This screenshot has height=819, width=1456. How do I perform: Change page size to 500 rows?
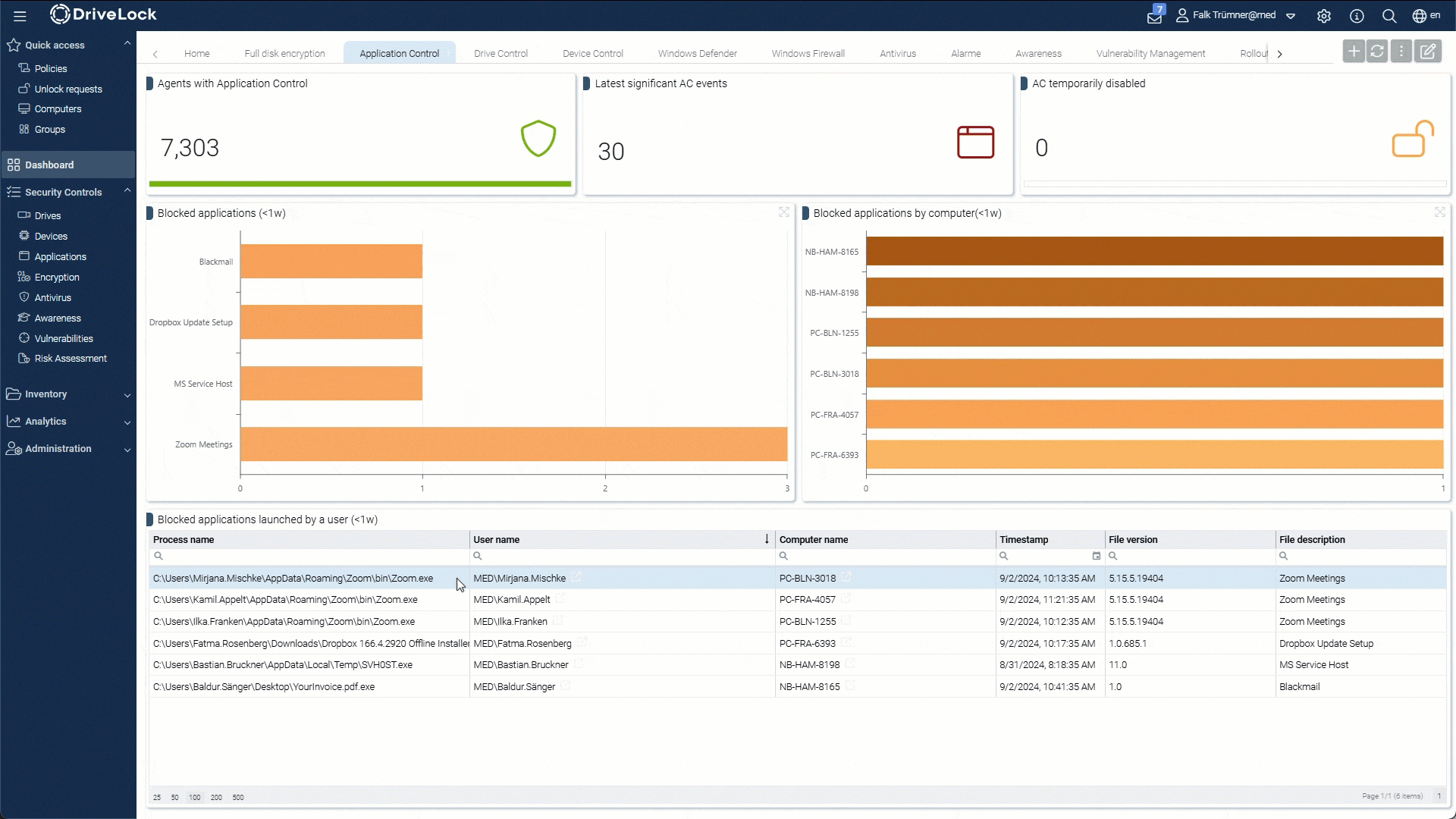point(237,797)
